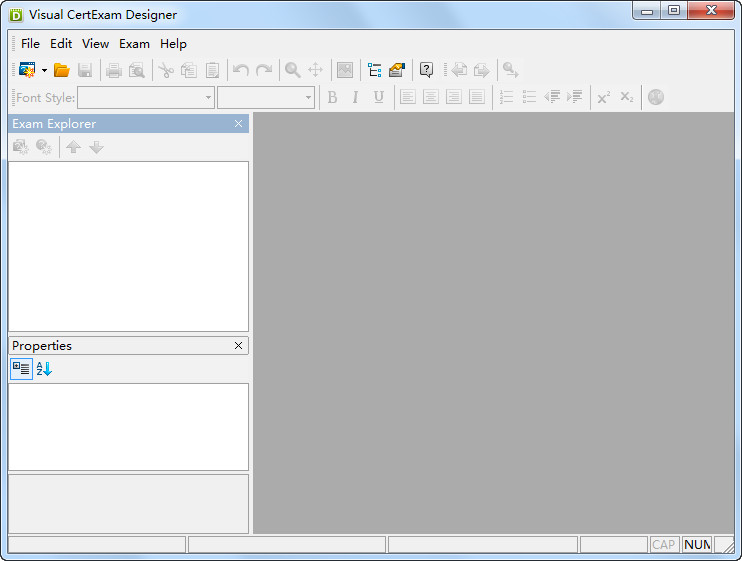Maximize the Visual CertExam Designer window

point(674,10)
